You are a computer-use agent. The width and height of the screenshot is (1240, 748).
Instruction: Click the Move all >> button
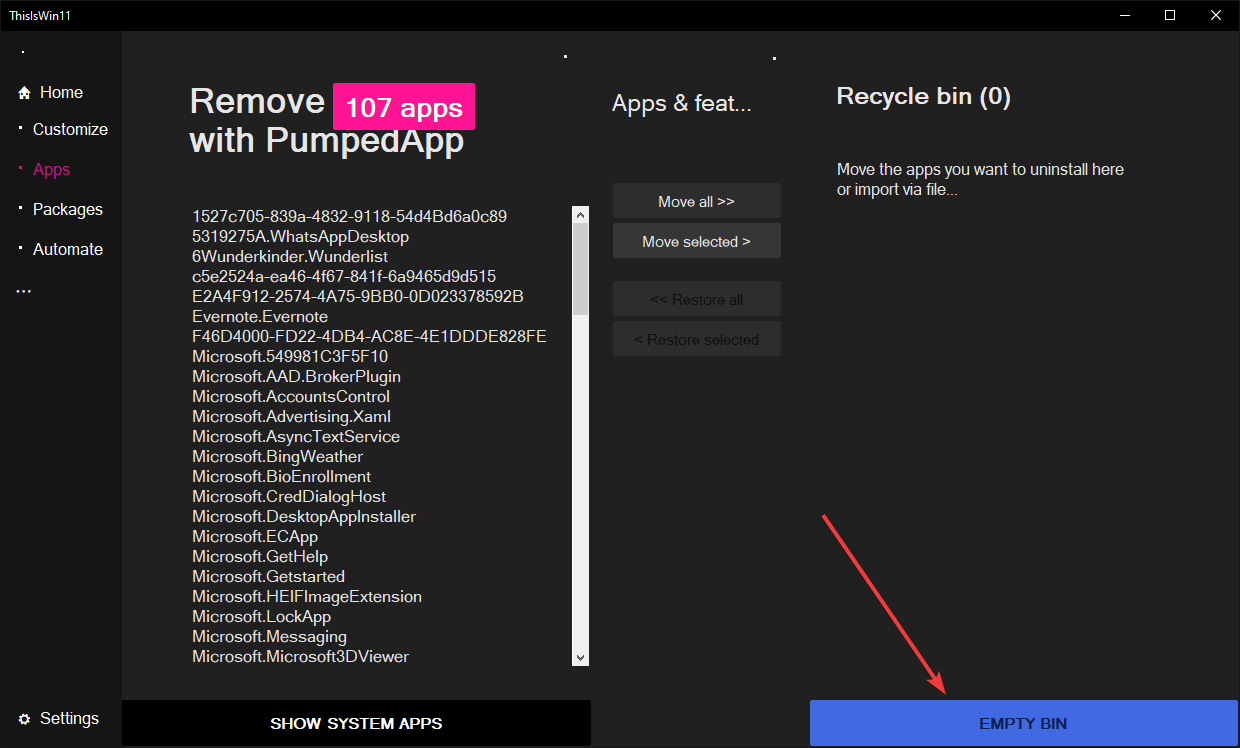click(x=697, y=201)
